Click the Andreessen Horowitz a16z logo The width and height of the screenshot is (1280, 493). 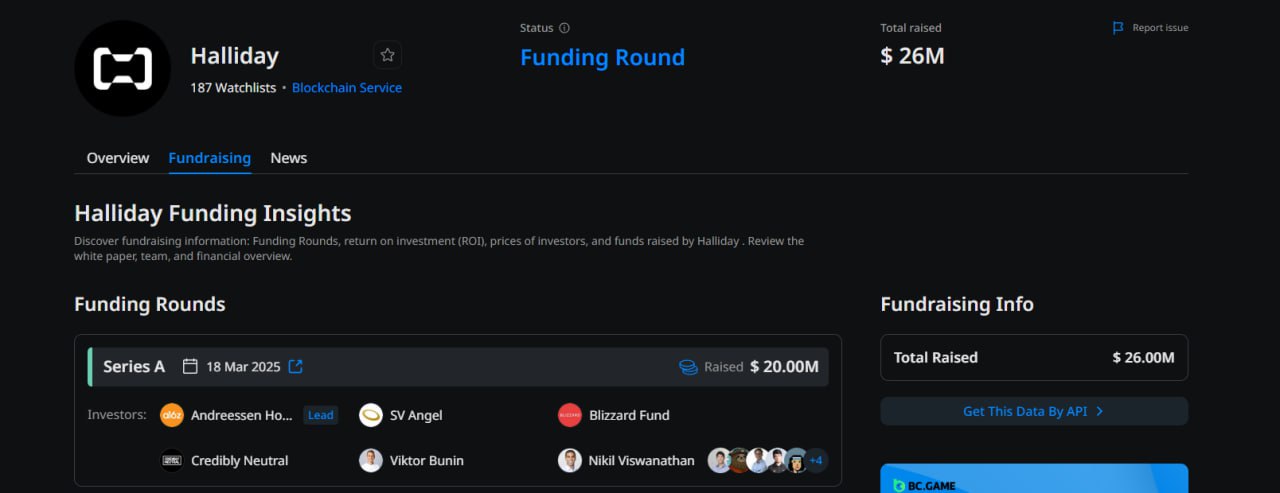point(172,415)
